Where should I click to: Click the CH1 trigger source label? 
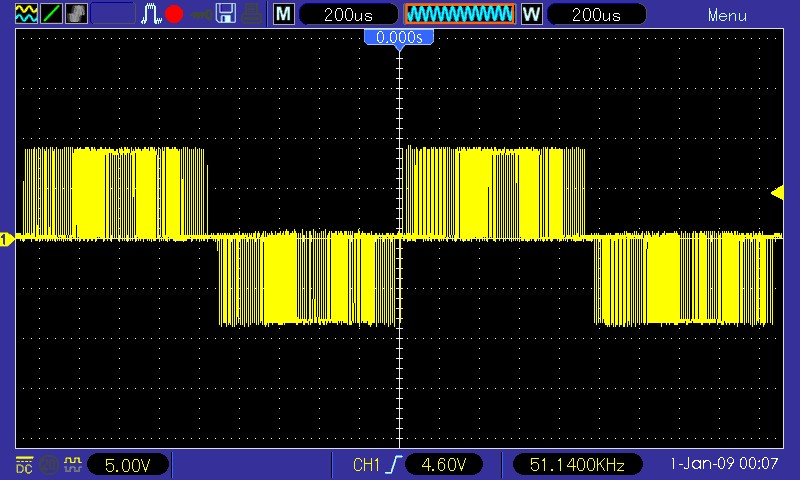[366, 465]
